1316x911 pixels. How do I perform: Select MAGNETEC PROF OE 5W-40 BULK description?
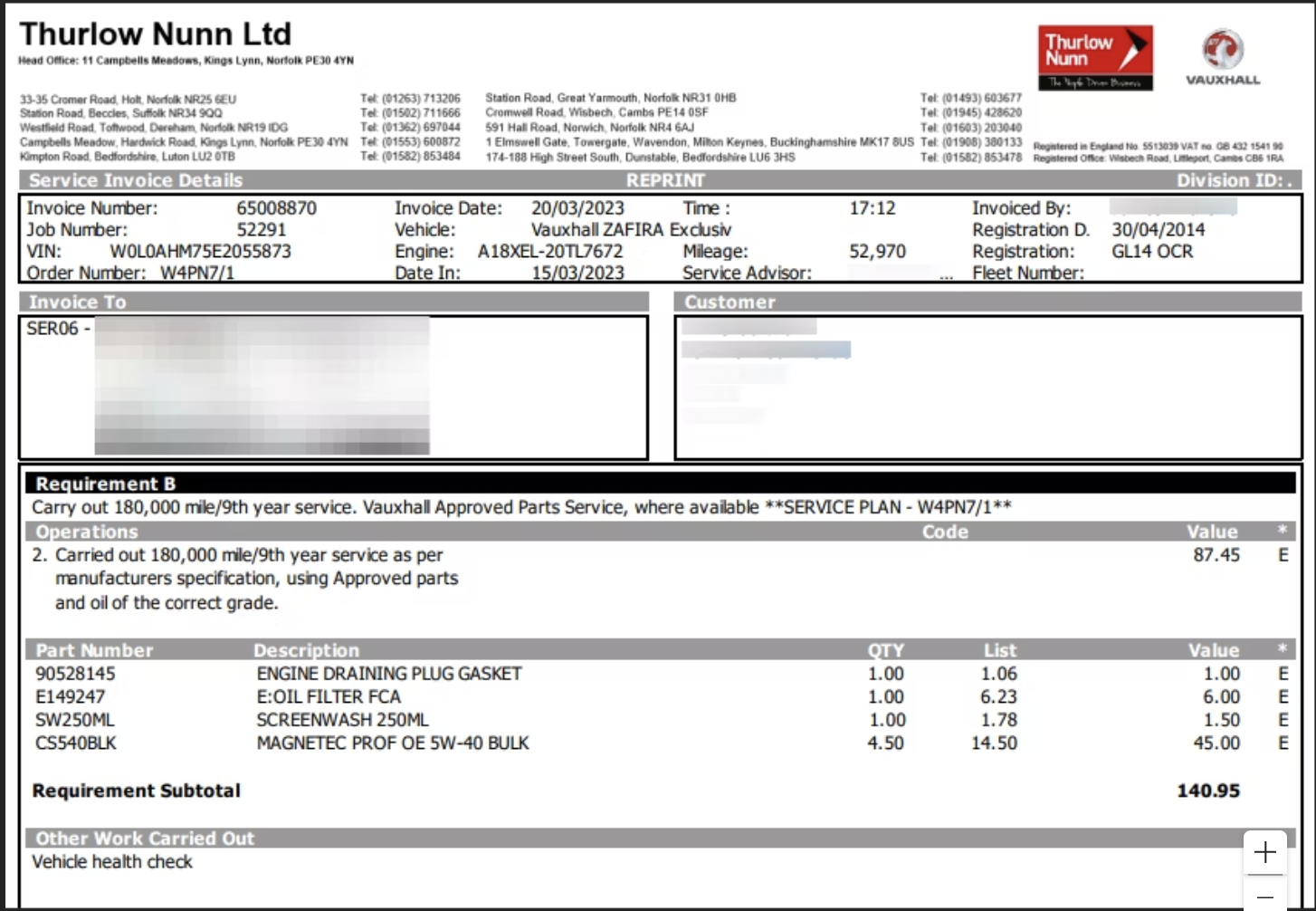393,743
